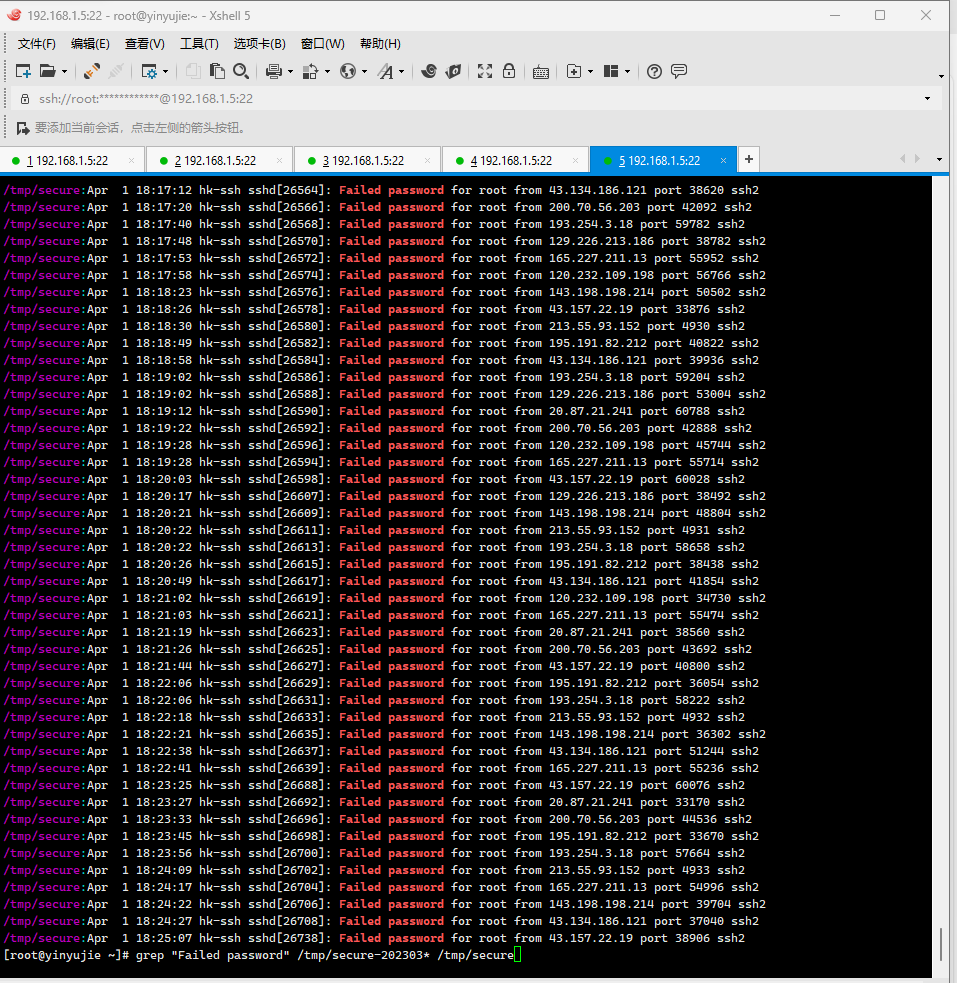This screenshot has height=983, width=957.
Task: Click log line with sshd[26738]
Action: point(374,938)
